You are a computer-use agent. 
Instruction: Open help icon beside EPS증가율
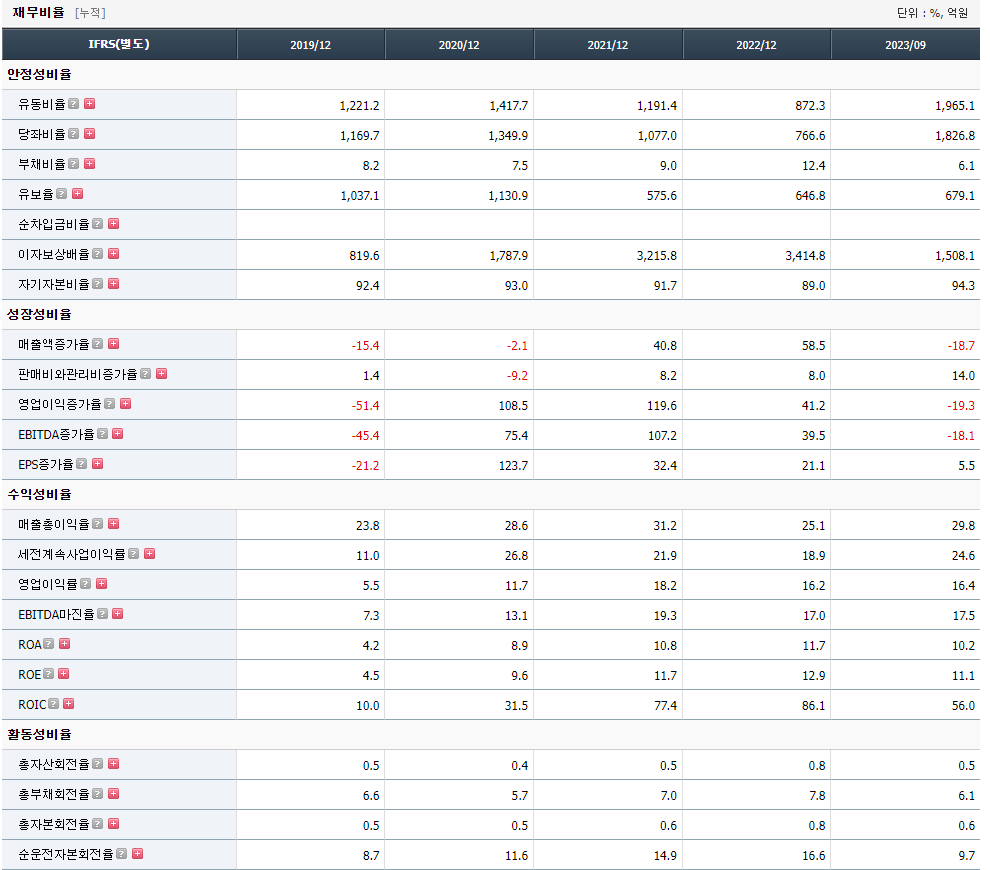81,463
